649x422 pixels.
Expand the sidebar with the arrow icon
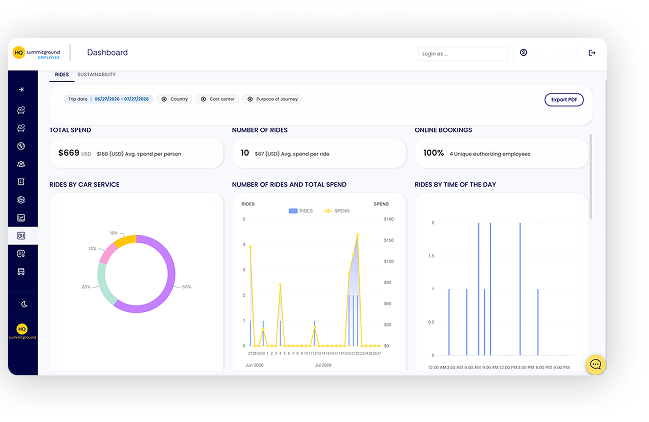point(21,89)
